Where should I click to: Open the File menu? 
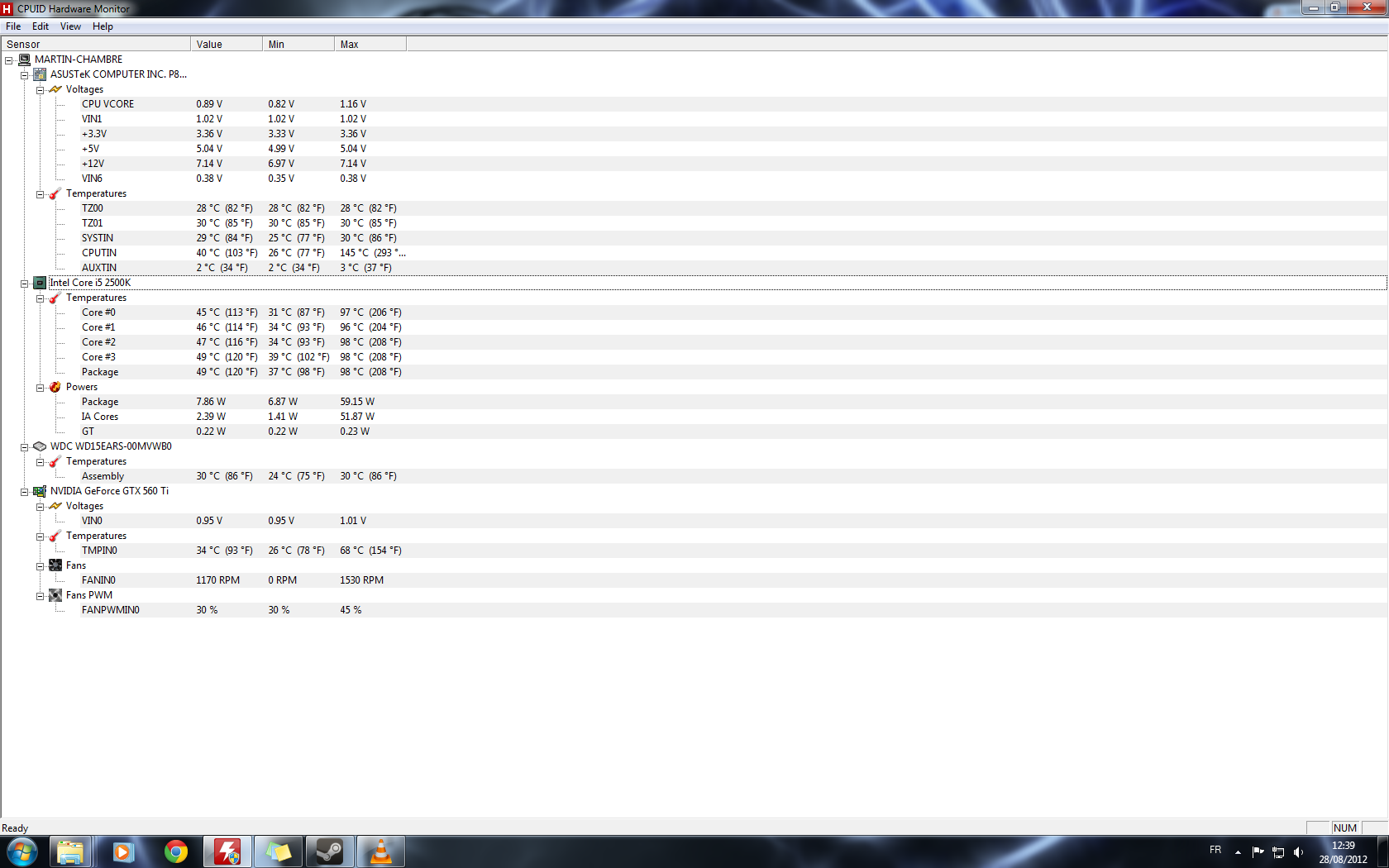[13, 26]
